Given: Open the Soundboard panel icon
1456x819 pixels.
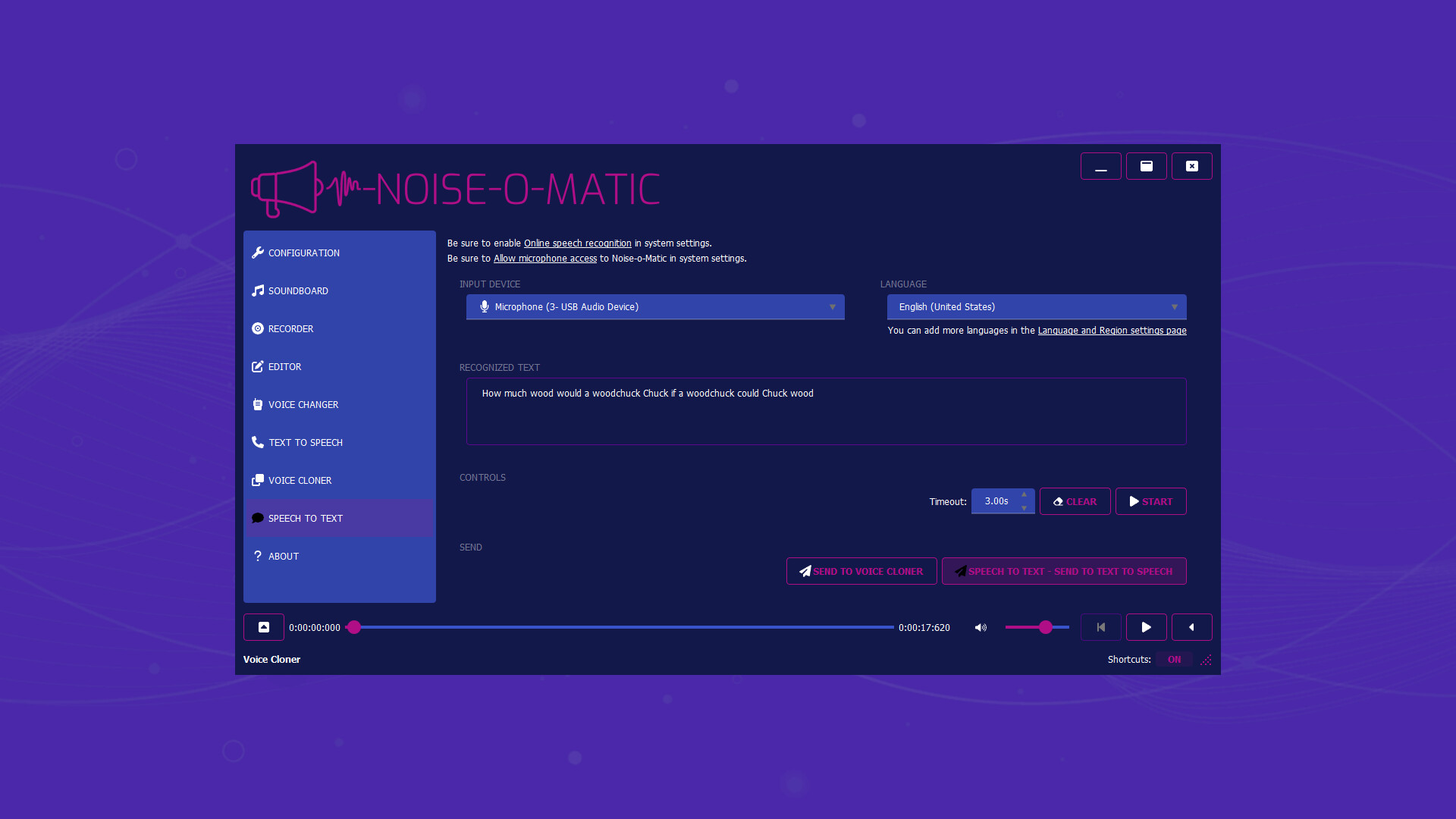Looking at the screenshot, I should click(258, 290).
